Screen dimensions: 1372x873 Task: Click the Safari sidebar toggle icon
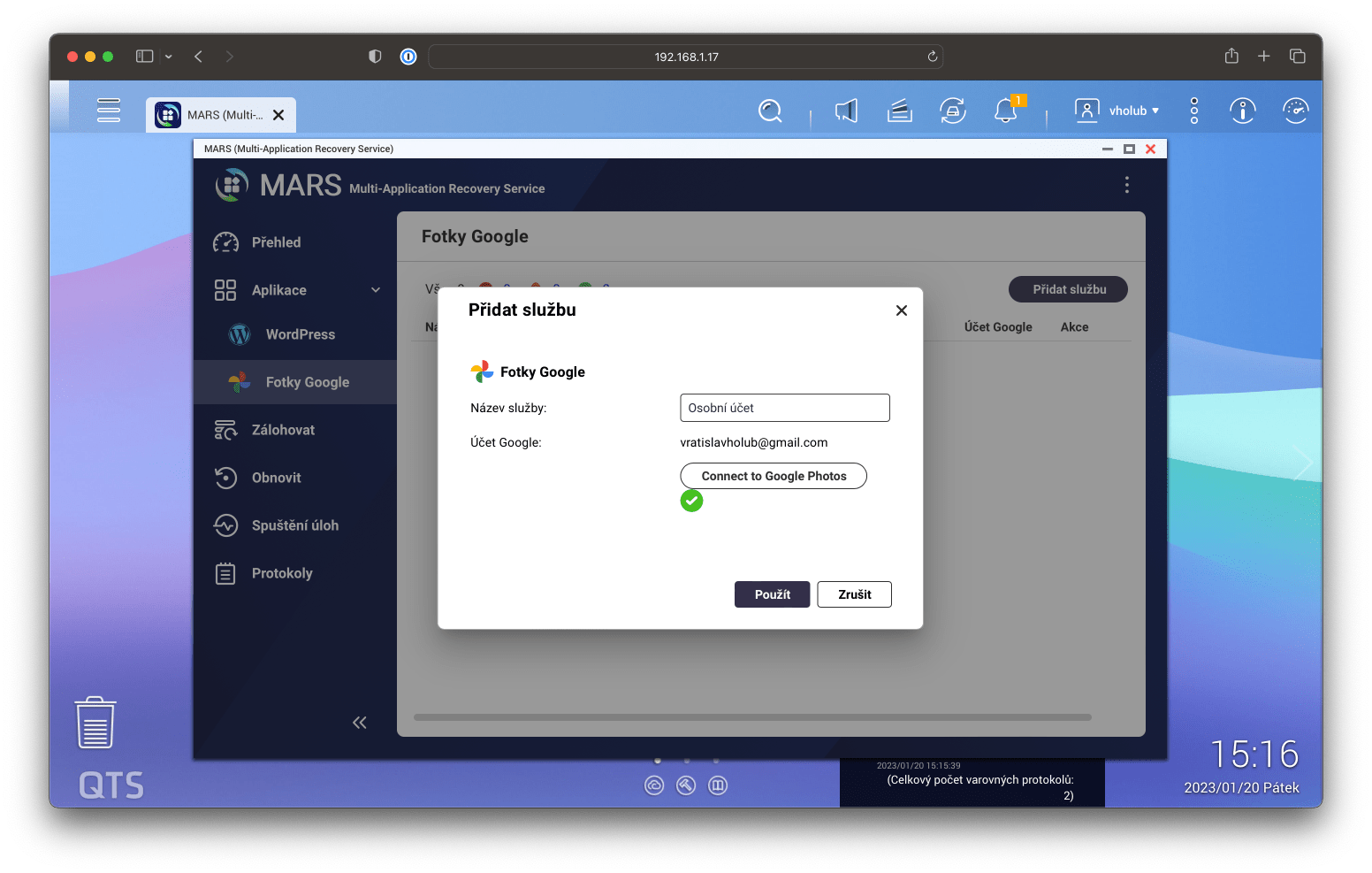tap(144, 57)
